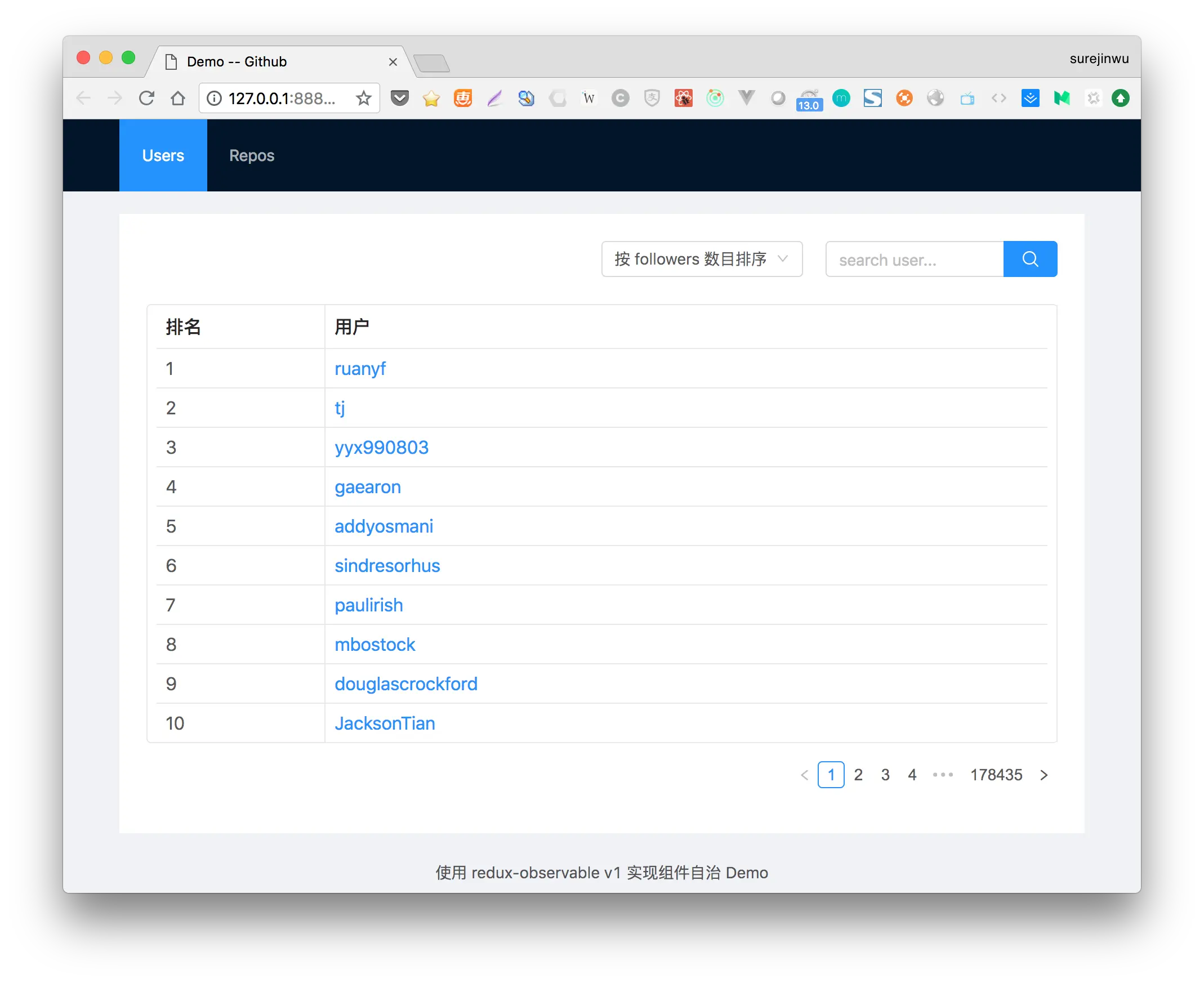This screenshot has width=1204, height=983.
Task: Click the blue search magnifier button
Action: (x=1029, y=260)
